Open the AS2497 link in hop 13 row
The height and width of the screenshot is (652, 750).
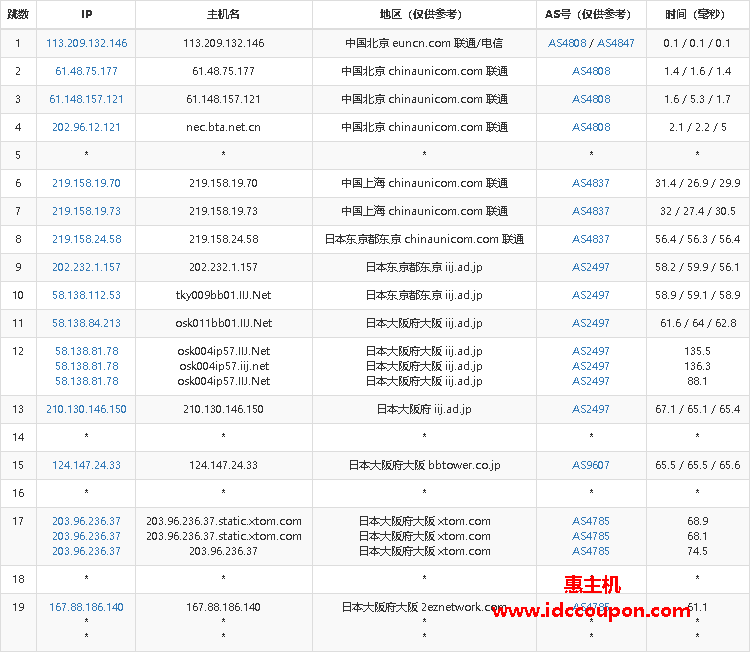(x=590, y=410)
